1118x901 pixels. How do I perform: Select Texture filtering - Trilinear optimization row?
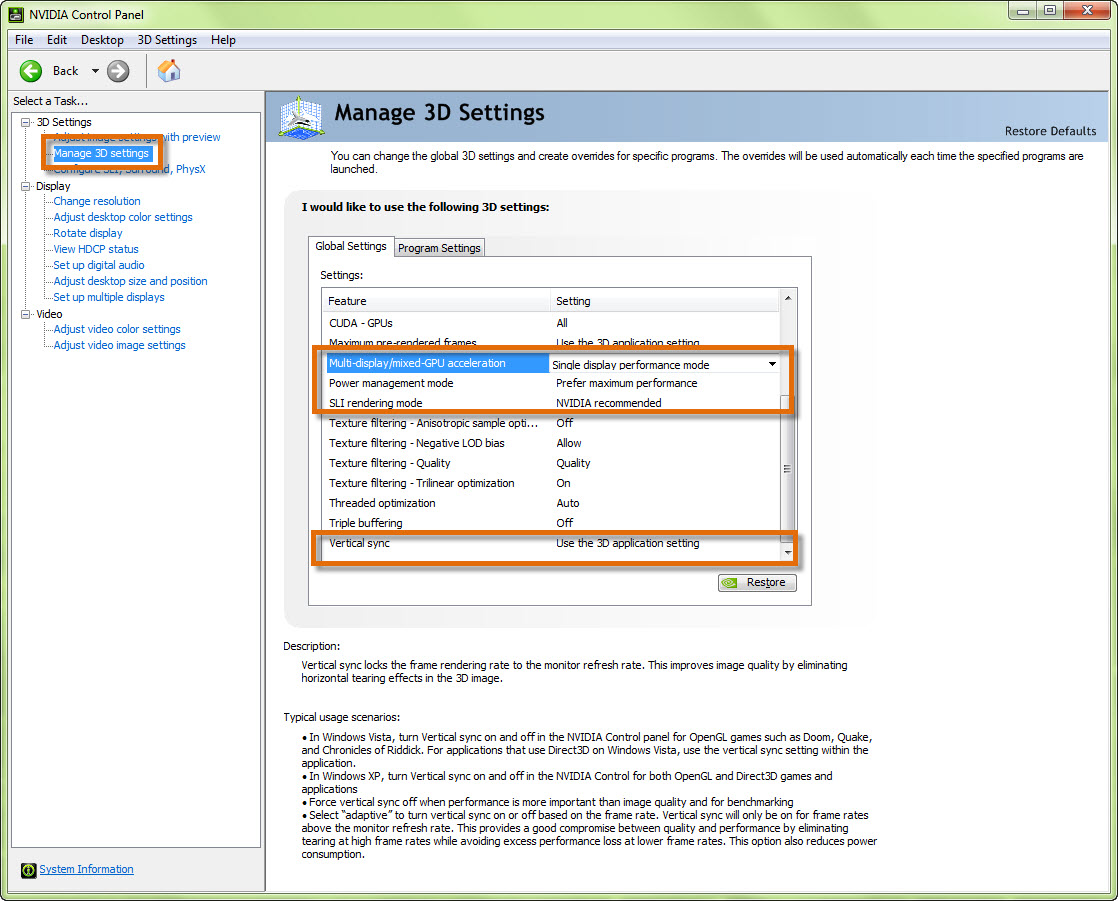click(x=552, y=483)
